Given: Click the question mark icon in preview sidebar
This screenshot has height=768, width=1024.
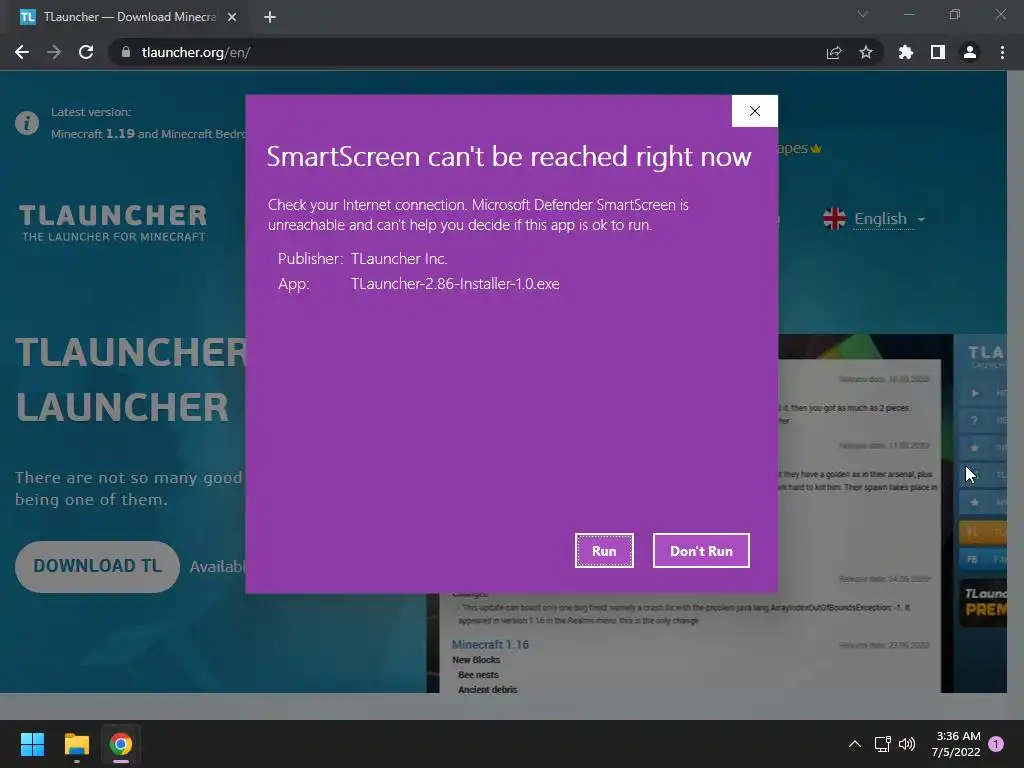Looking at the screenshot, I should (x=974, y=421).
